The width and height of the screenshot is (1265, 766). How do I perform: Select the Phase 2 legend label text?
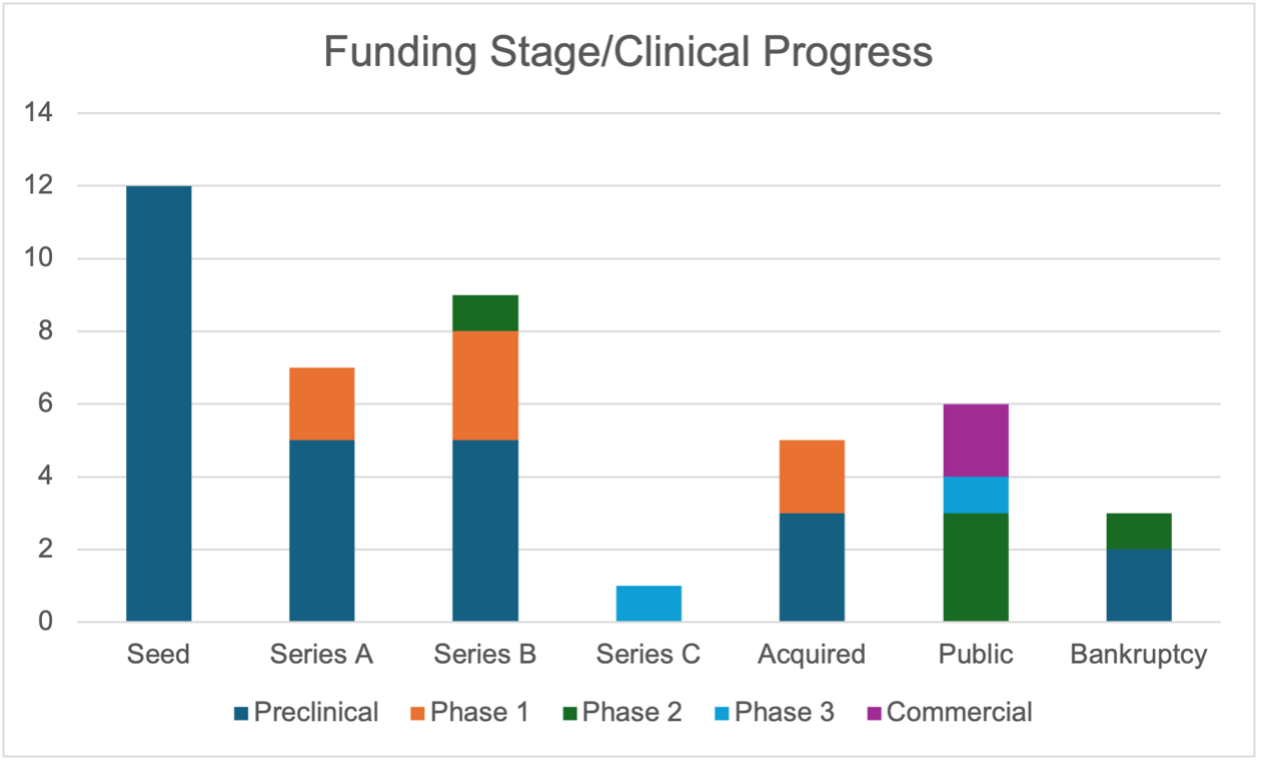[632, 712]
